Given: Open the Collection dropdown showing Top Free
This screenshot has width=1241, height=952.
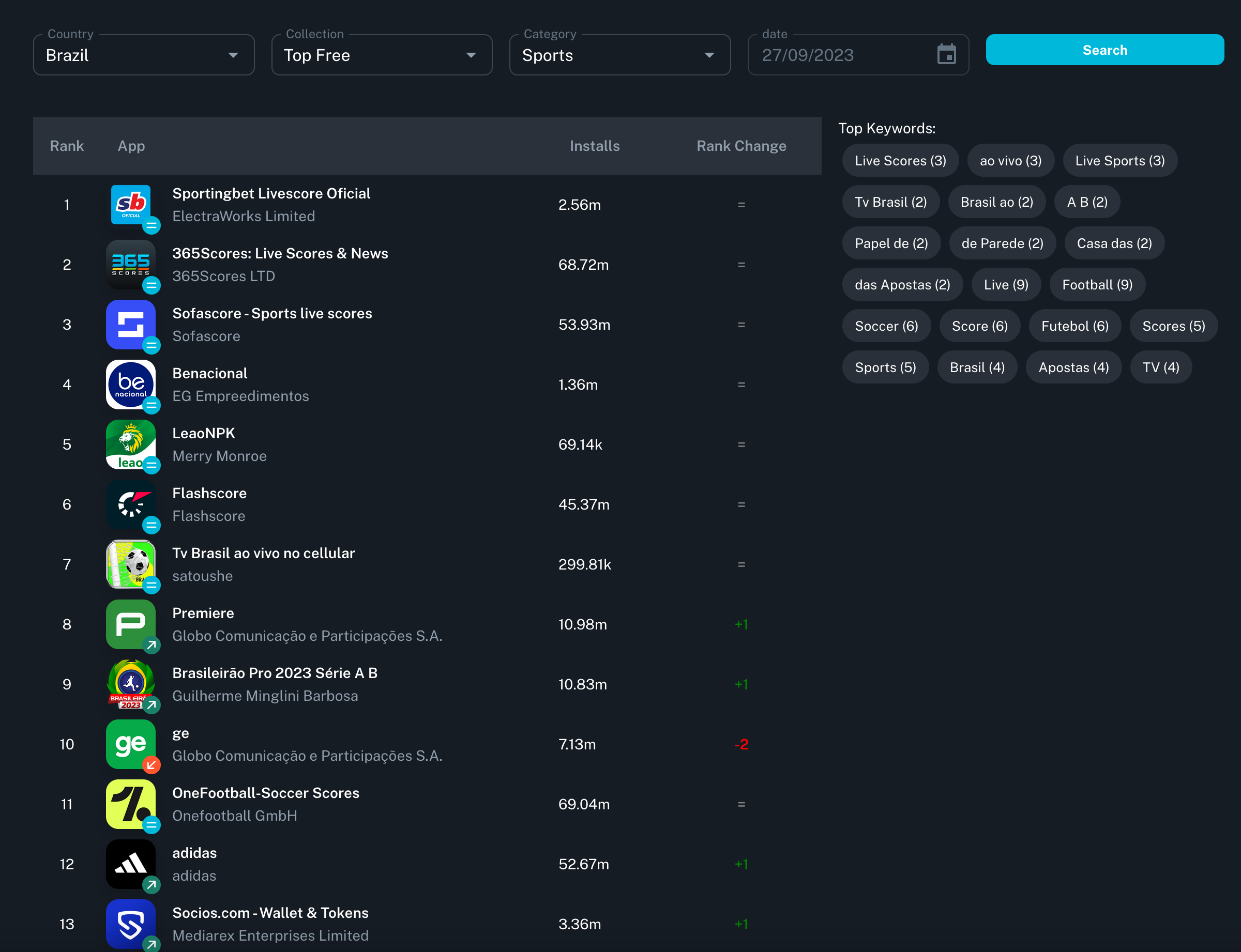Looking at the screenshot, I should click(382, 55).
